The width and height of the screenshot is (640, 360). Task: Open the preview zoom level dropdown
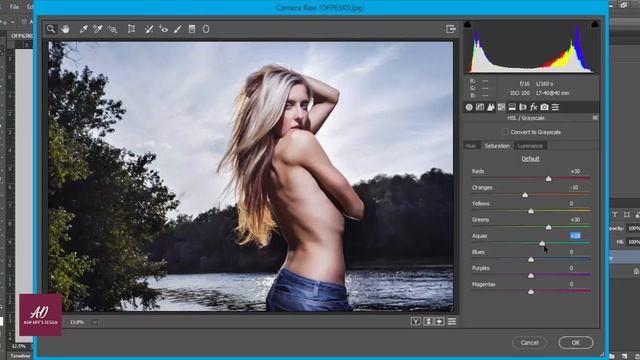95,322
